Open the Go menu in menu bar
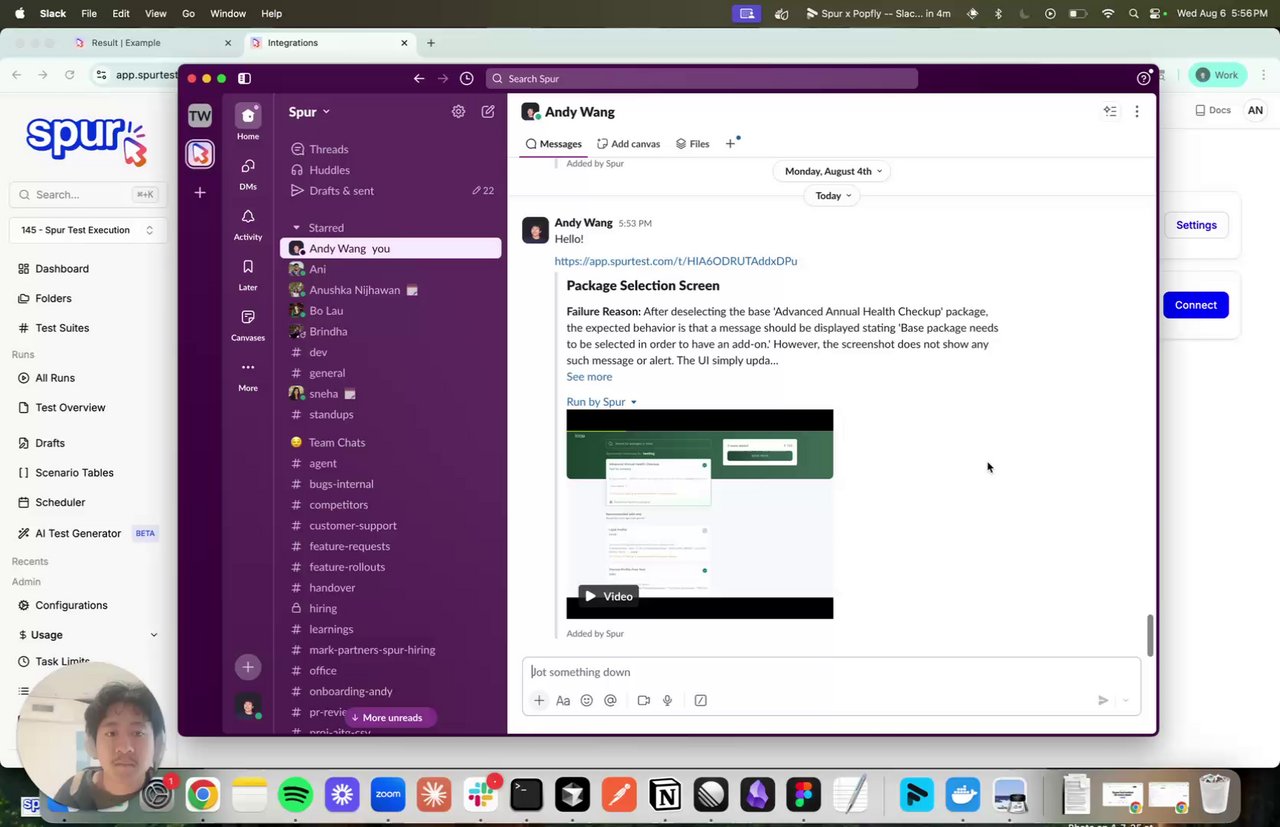The image size is (1280, 827). tap(189, 14)
